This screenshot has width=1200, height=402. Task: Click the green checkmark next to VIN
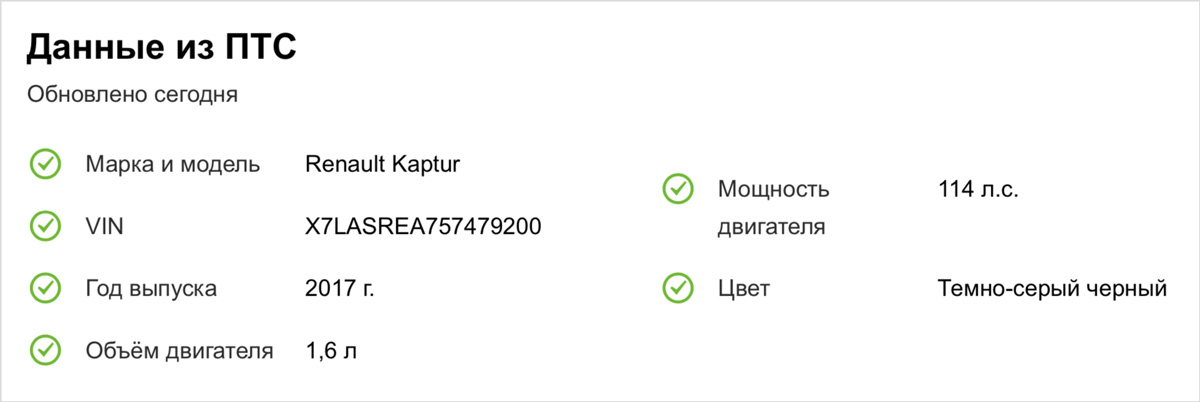tap(46, 226)
